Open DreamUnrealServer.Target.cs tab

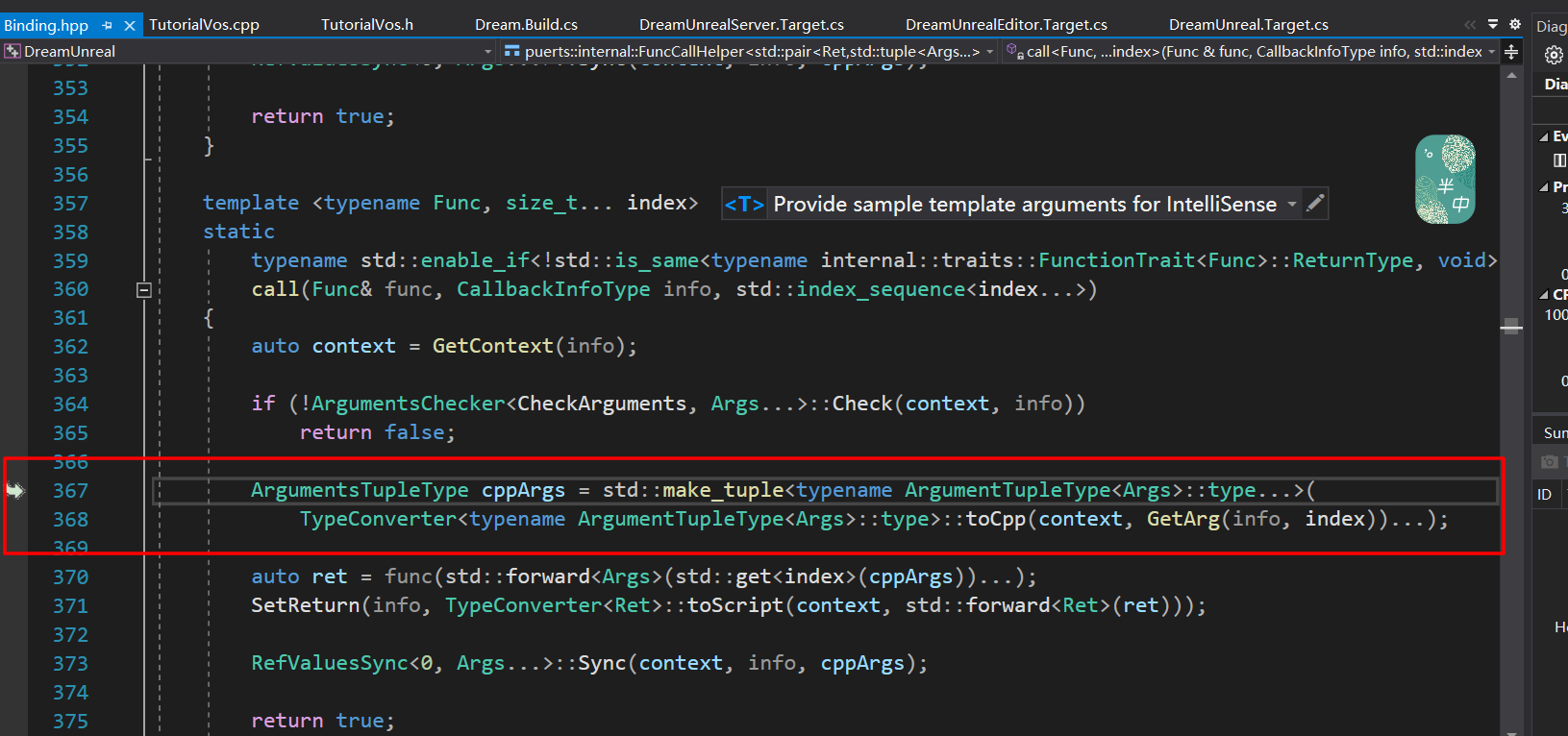741,25
